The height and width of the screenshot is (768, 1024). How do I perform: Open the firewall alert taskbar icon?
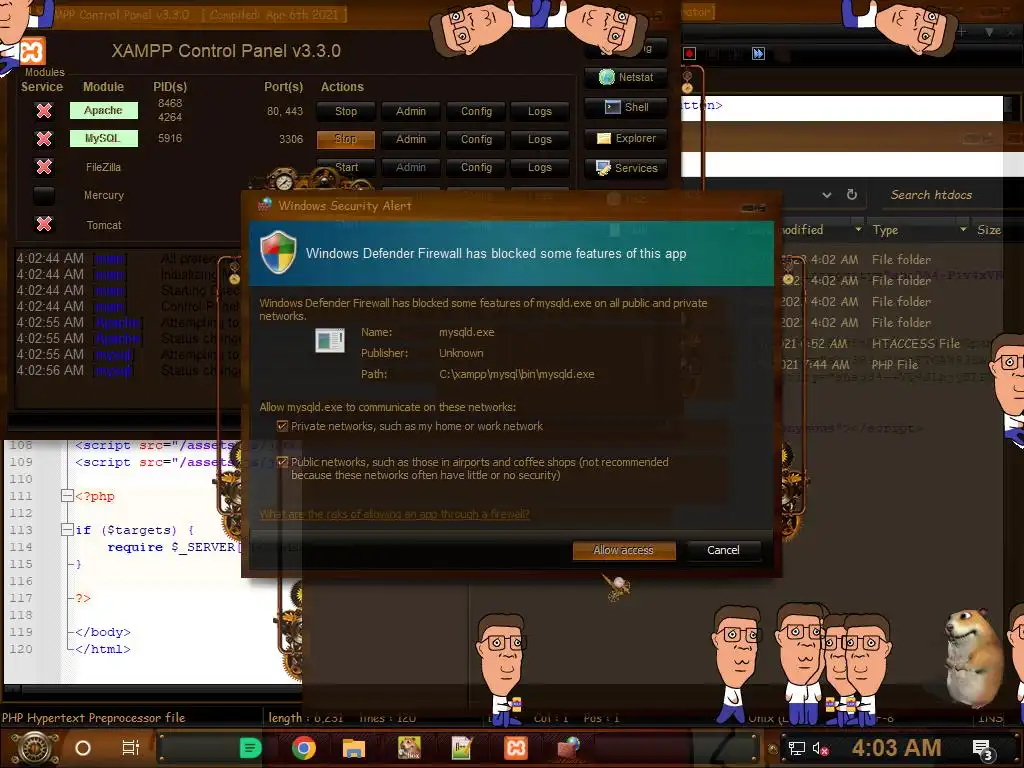pyautogui.click(x=569, y=748)
